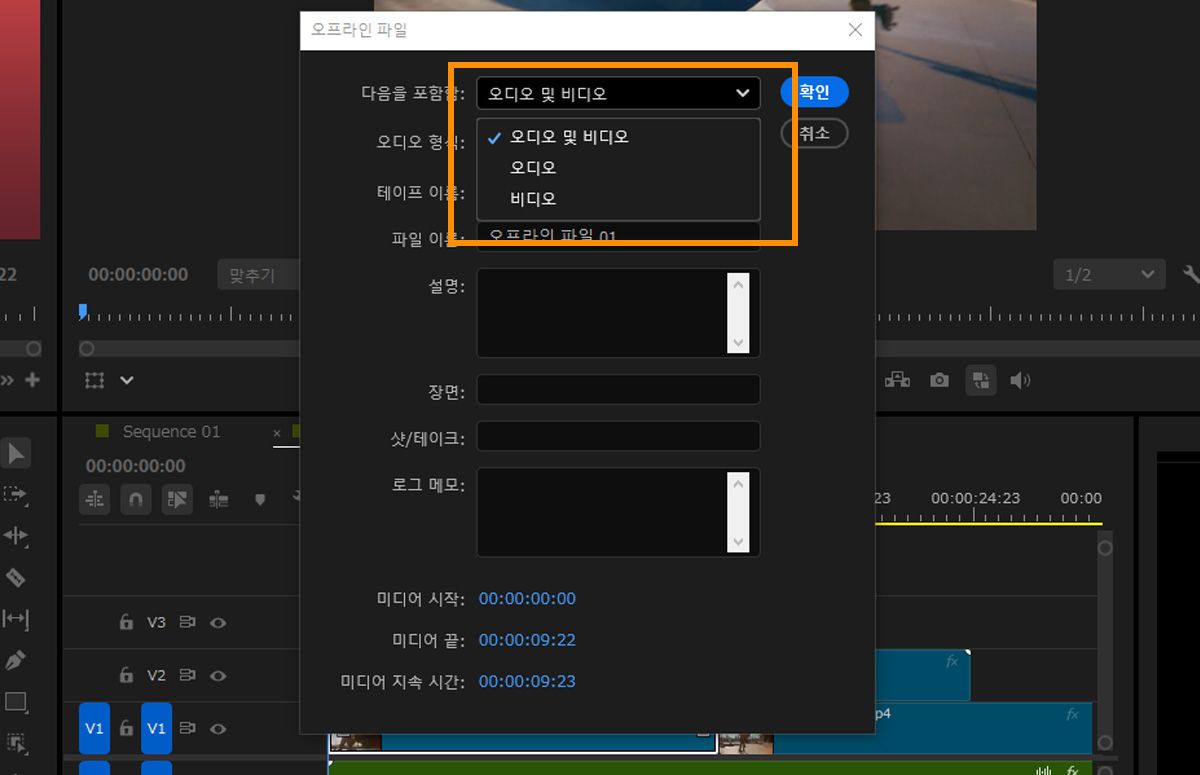The image size is (1200, 775).
Task: Open the 맞추기 zoom level dropdown
Action: pos(258,275)
